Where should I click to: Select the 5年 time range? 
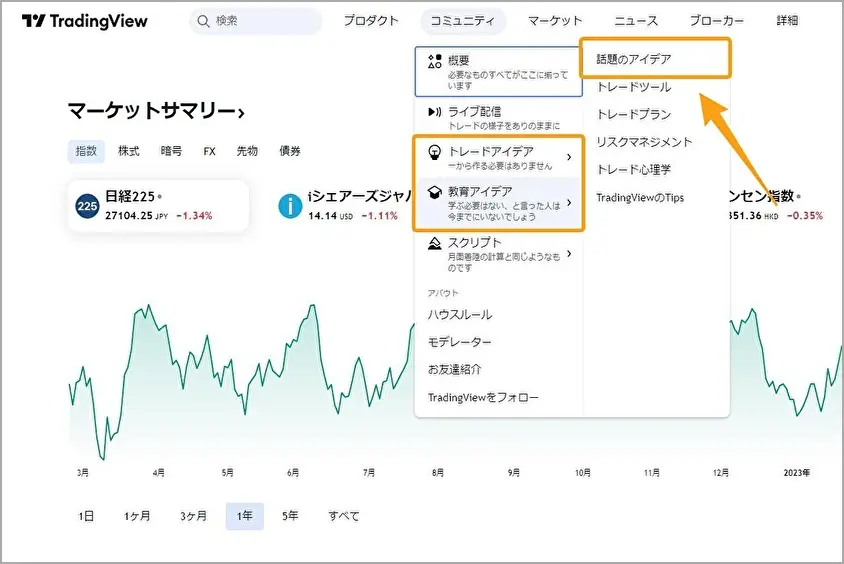(290, 516)
